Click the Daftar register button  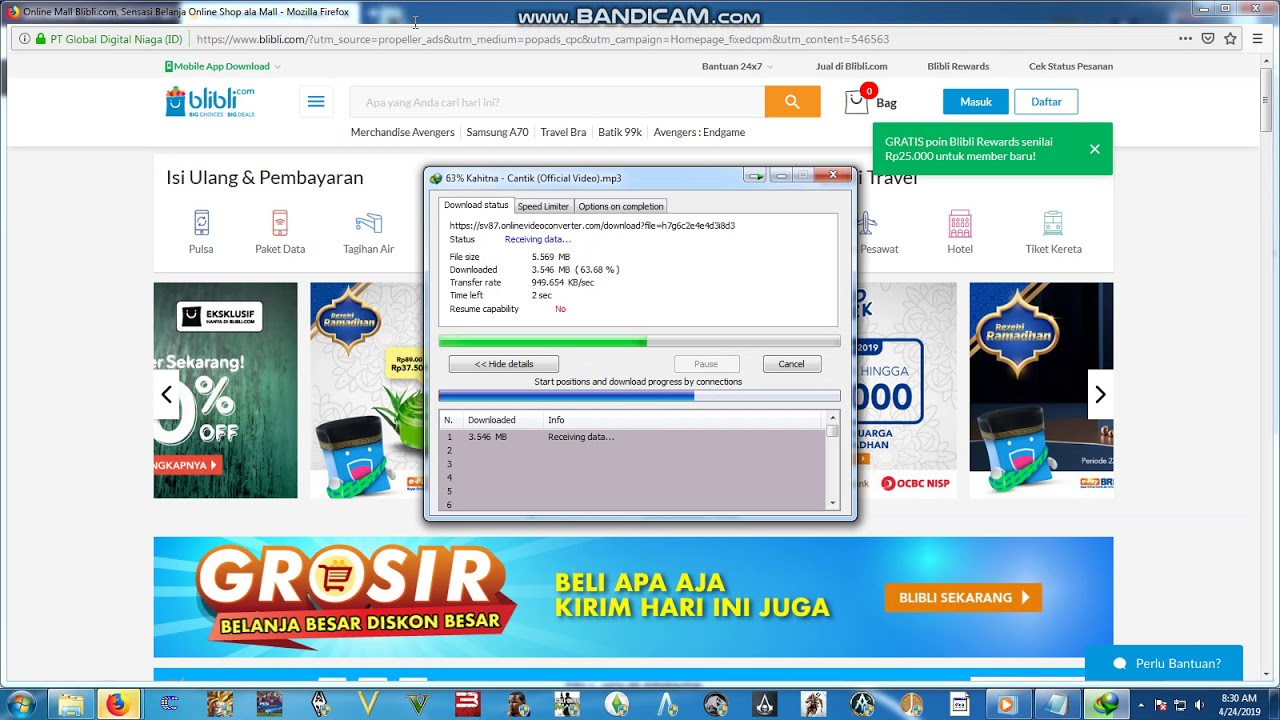(1046, 102)
